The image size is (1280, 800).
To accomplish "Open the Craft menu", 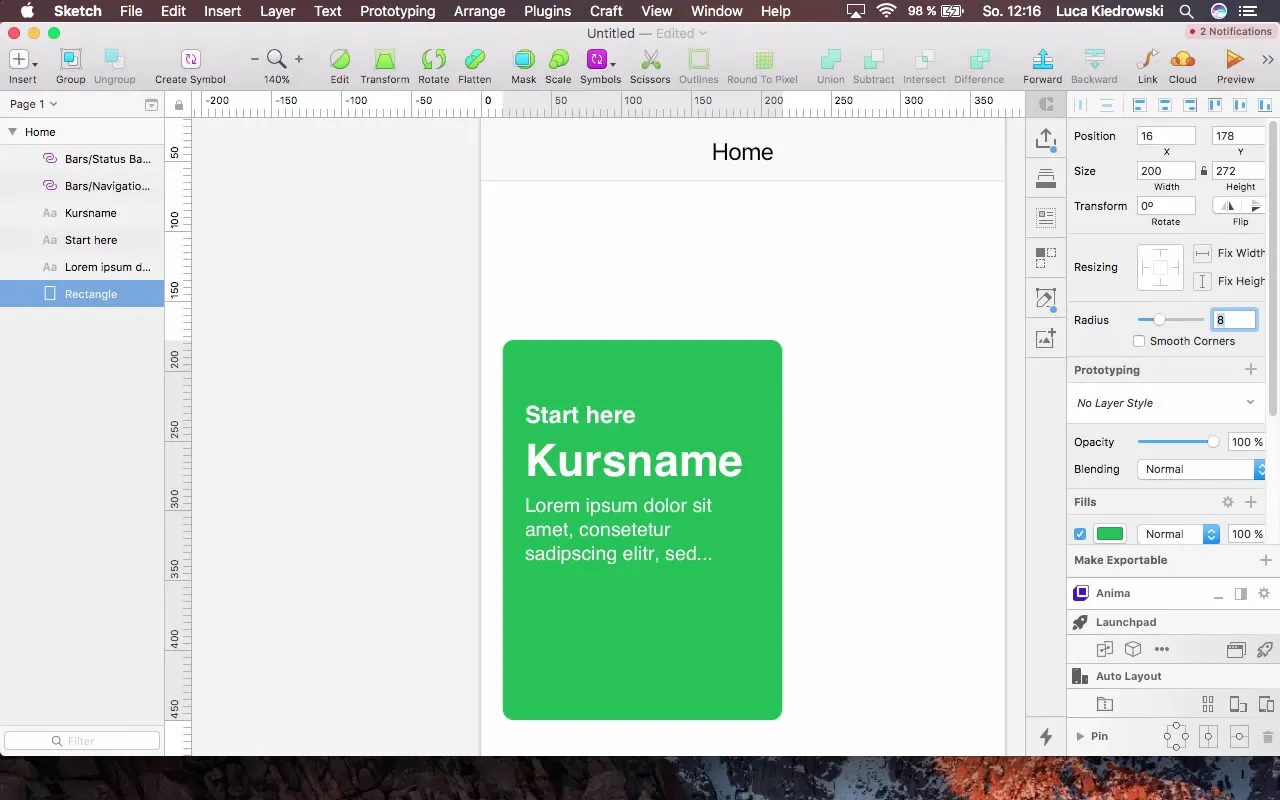I will (606, 11).
